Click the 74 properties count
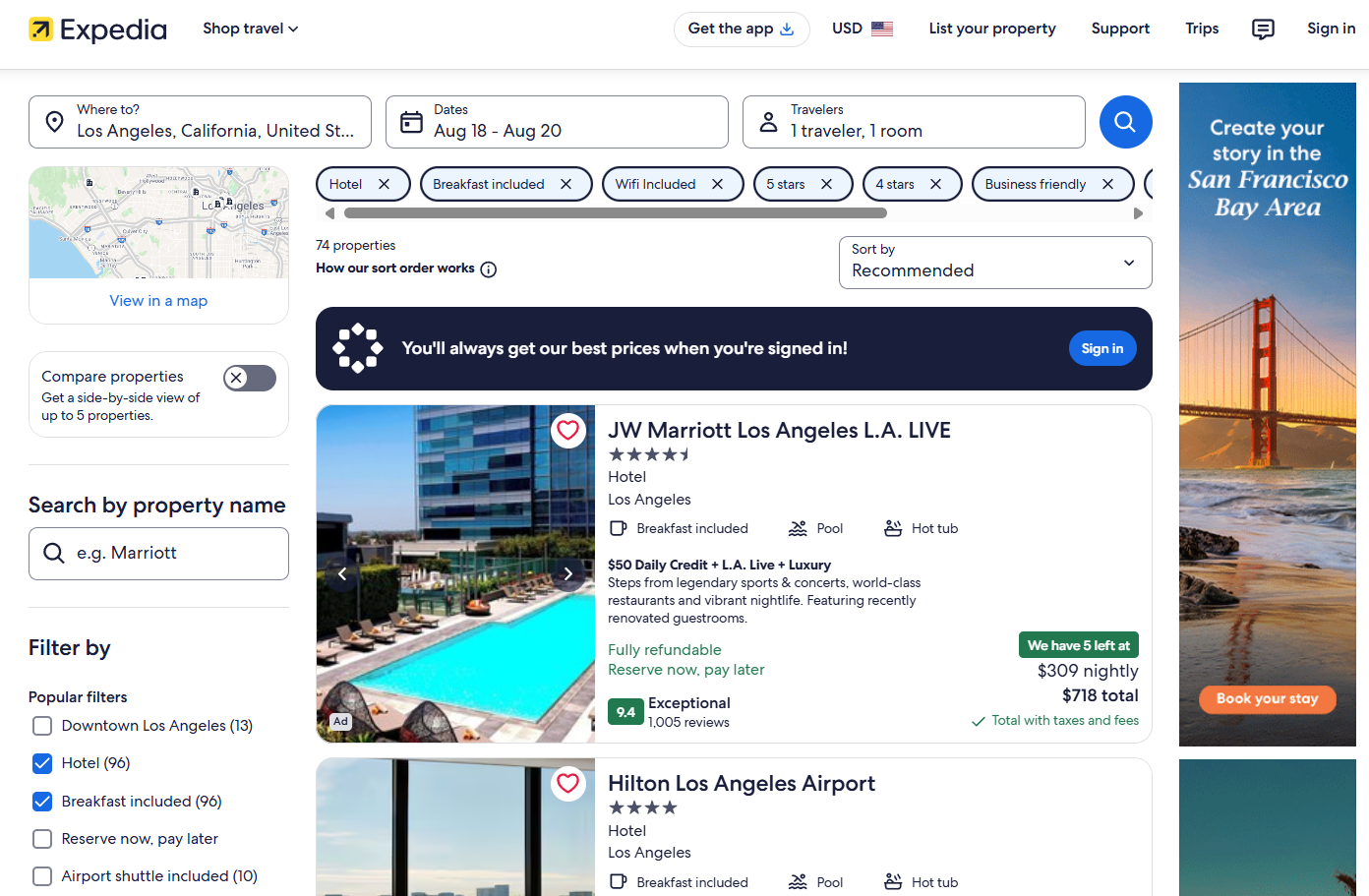 pyautogui.click(x=356, y=246)
